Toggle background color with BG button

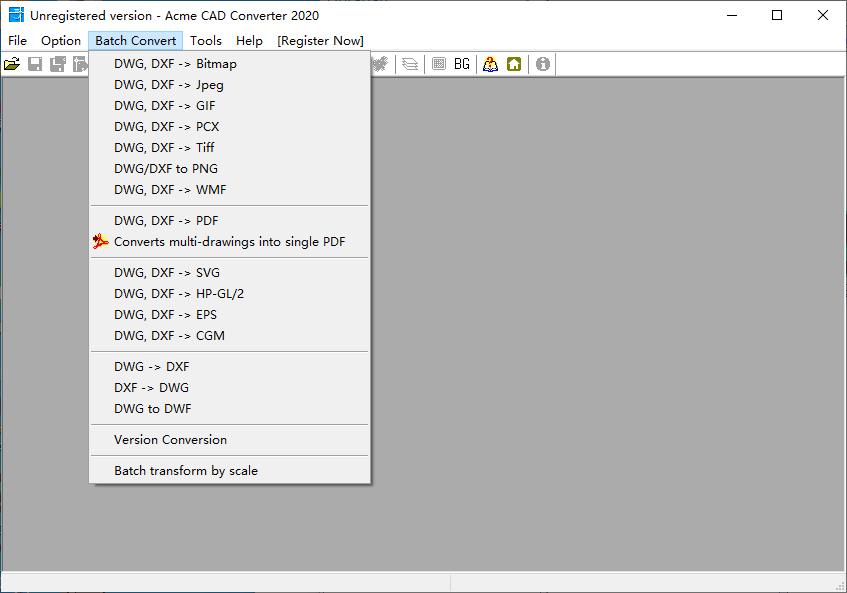pyautogui.click(x=462, y=64)
